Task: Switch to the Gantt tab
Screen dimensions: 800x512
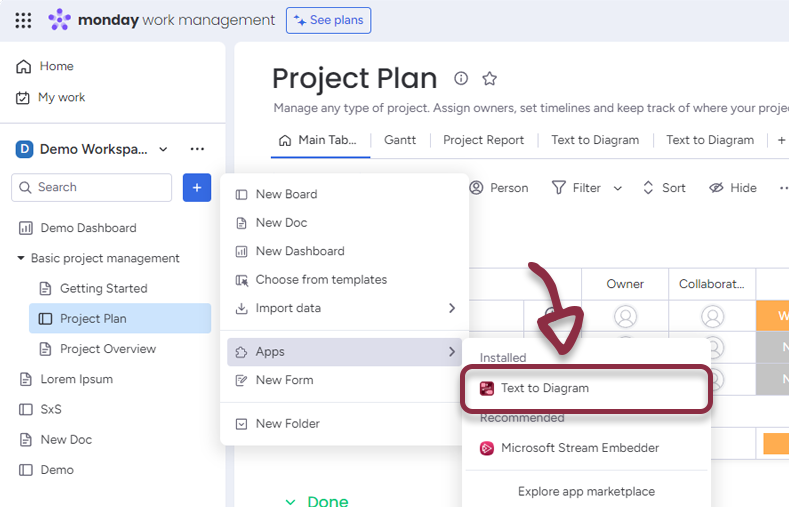Action: 400,140
